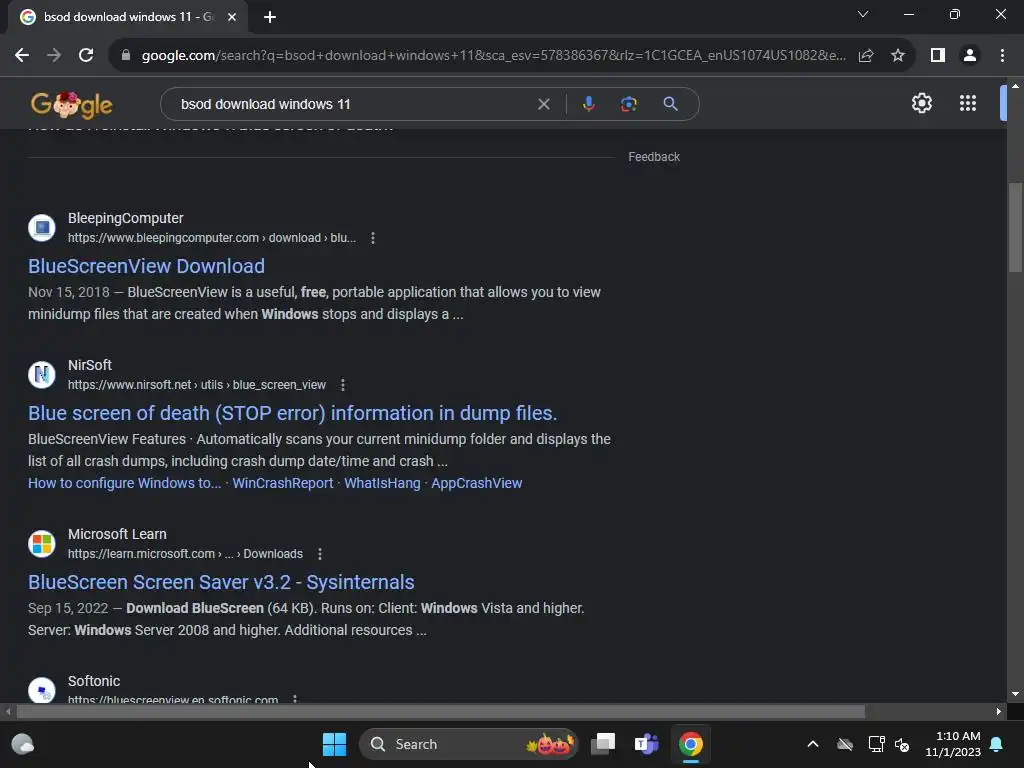Follow the How to configure Windows to... sublink

pos(125,483)
